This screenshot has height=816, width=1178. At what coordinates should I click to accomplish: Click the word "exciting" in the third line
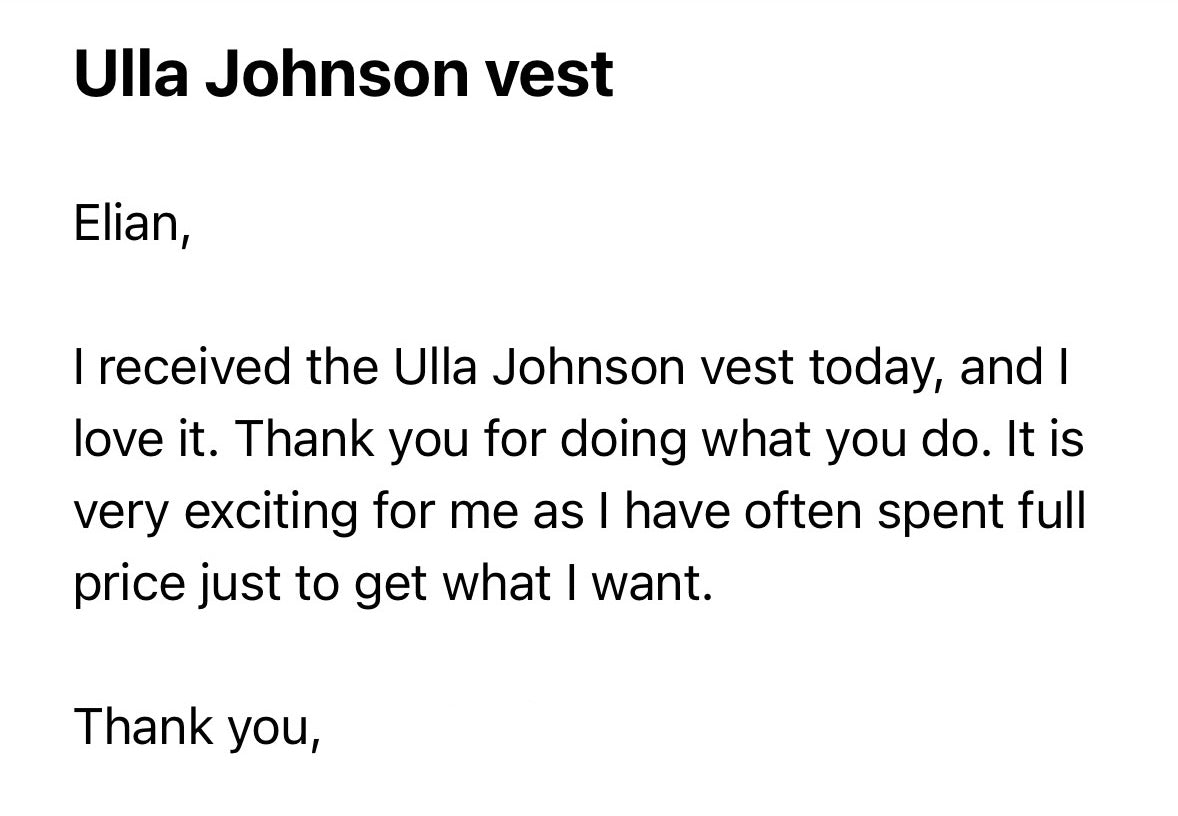(270, 513)
